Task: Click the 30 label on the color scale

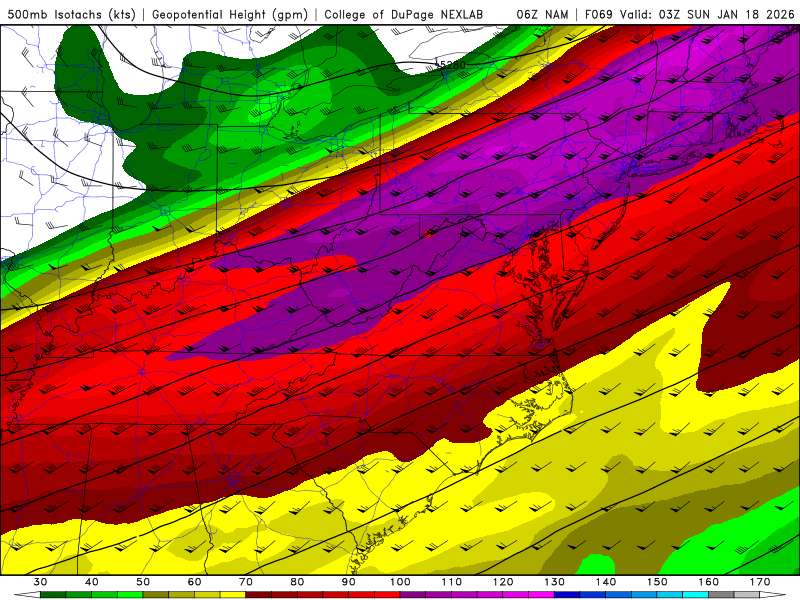Action: coord(40,582)
